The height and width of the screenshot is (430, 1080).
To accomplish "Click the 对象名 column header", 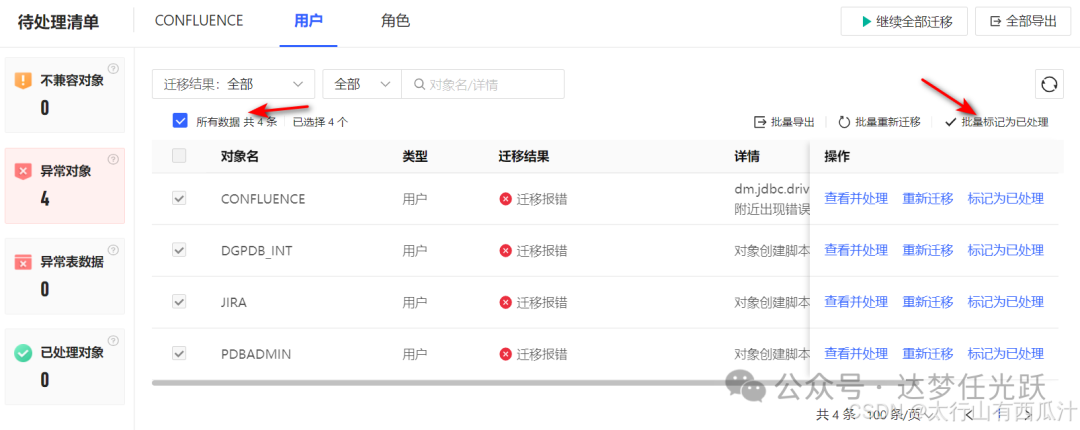I will [240, 156].
